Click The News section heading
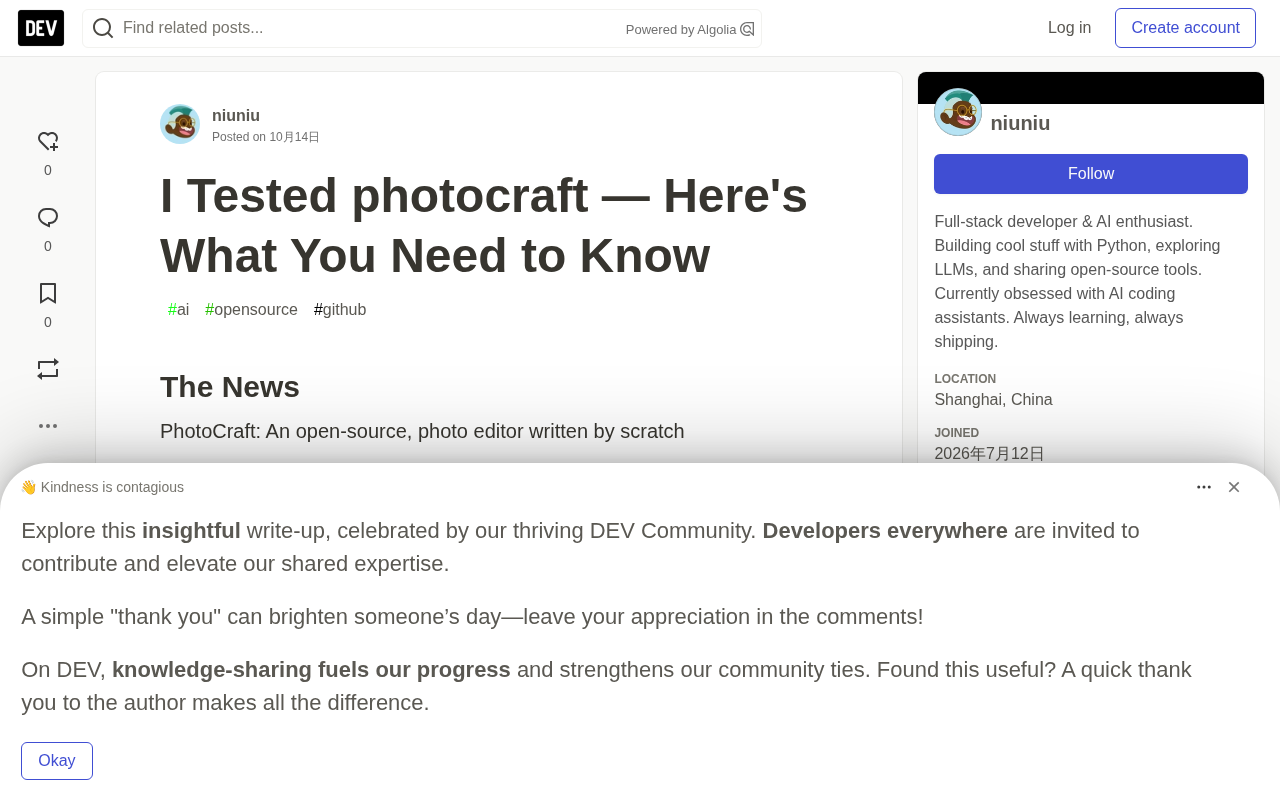1280x800 pixels. [x=230, y=387]
